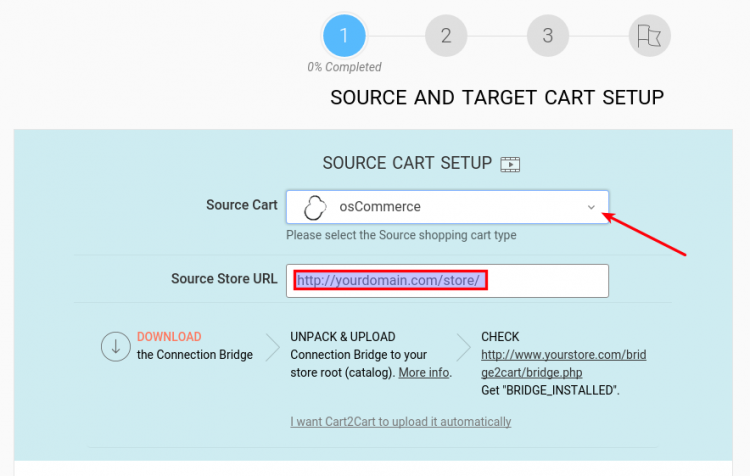Play the Source Cart Setup video tutorial icon

(x=510, y=164)
